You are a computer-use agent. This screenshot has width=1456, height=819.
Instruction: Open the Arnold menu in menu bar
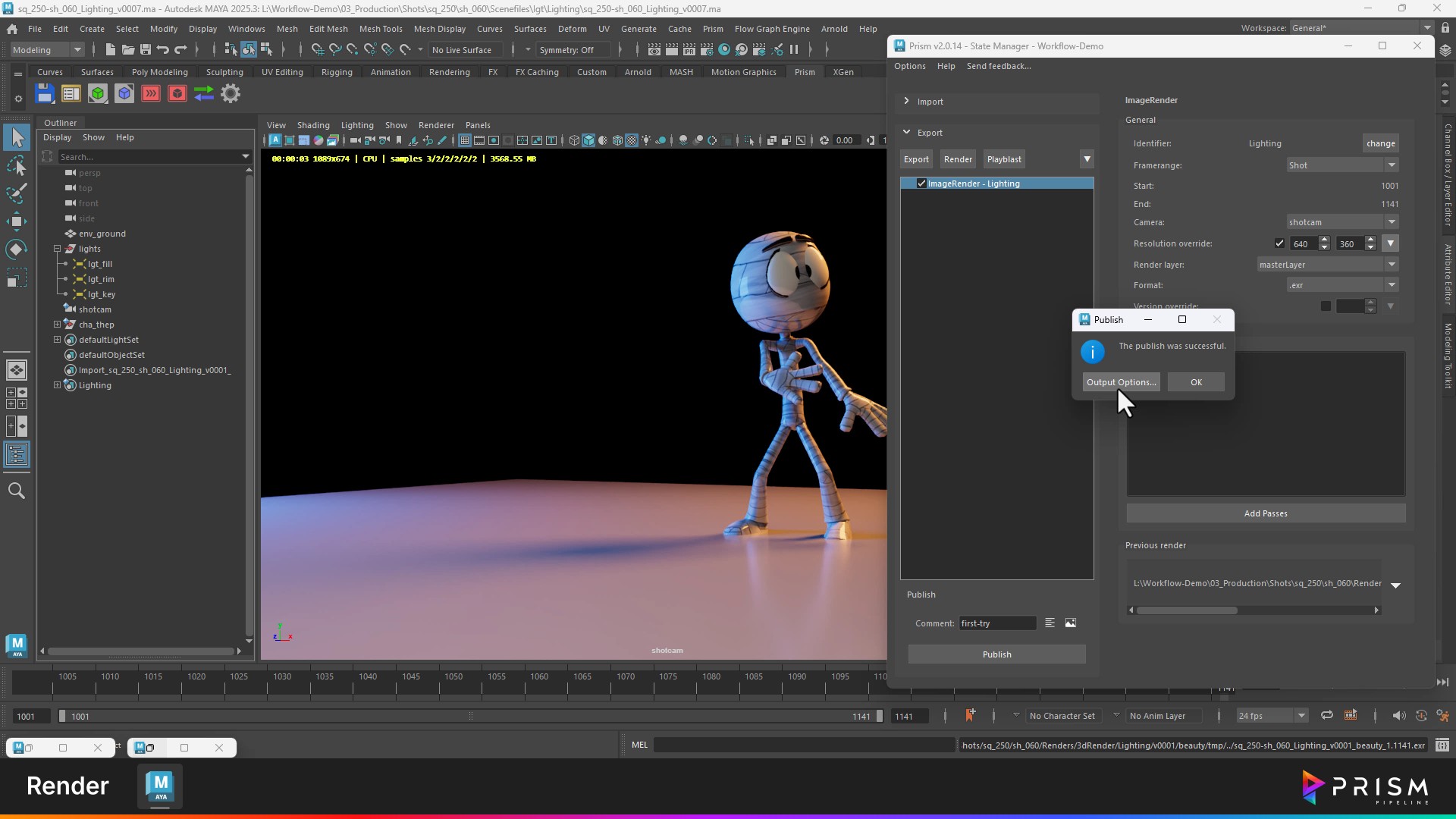(x=834, y=29)
